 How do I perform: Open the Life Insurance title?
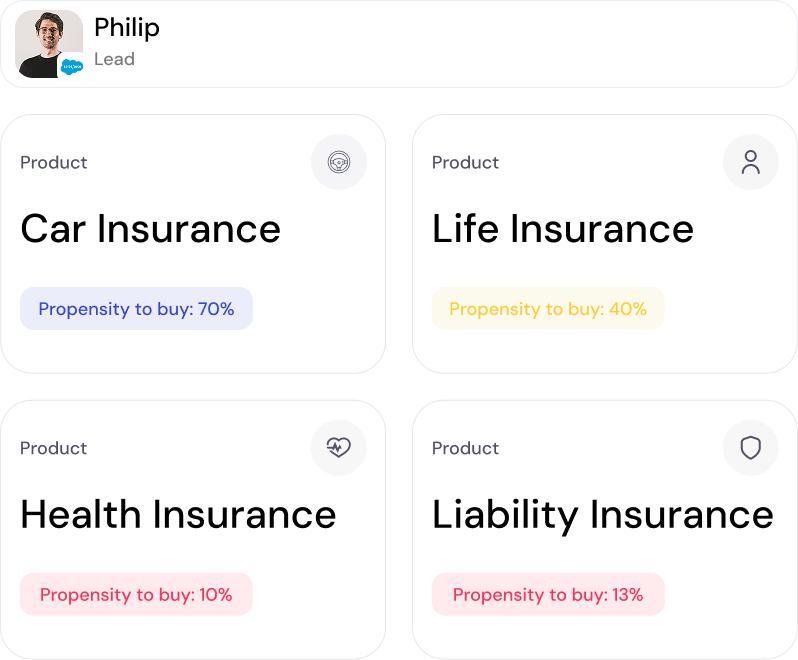tap(562, 229)
